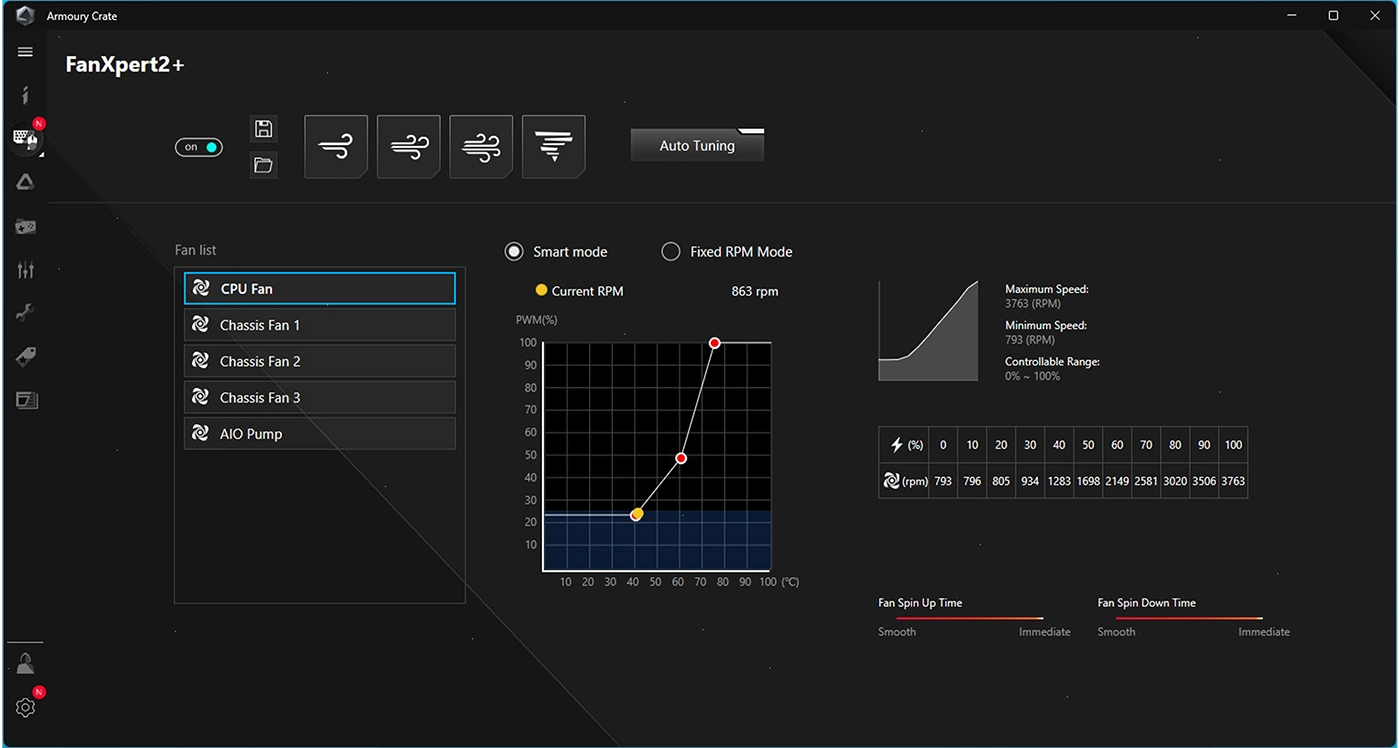
Task: Select Chassis Fan 2 in list
Action: point(320,361)
